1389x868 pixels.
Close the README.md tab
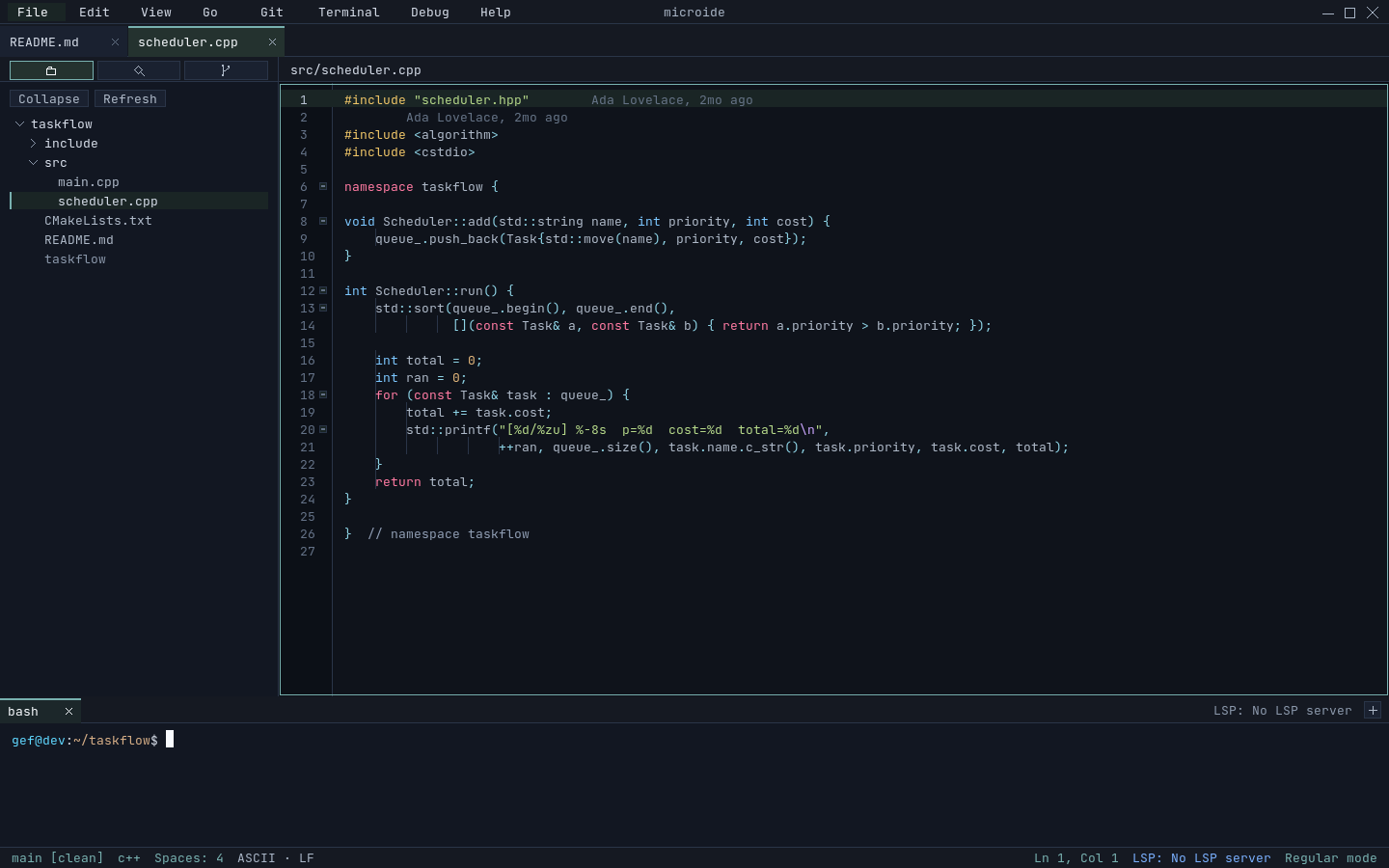[115, 41]
